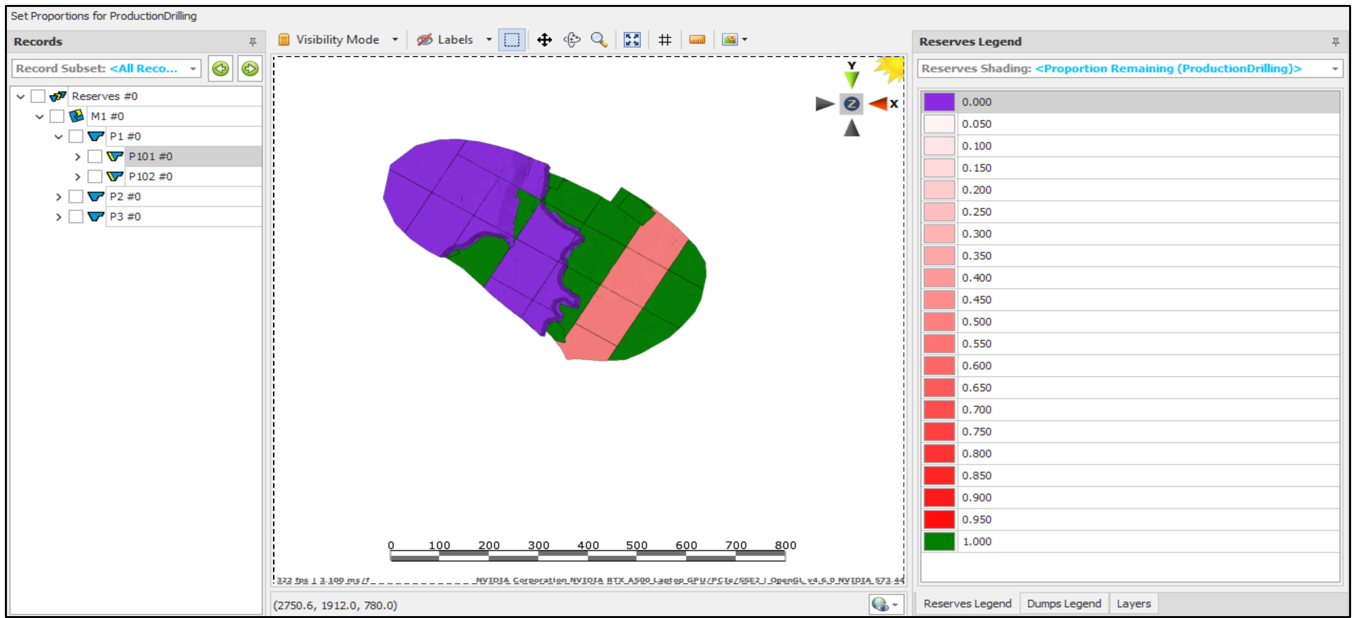The image size is (1353, 618).
Task: Select the Pan tool with four arrows
Action: (x=545, y=40)
